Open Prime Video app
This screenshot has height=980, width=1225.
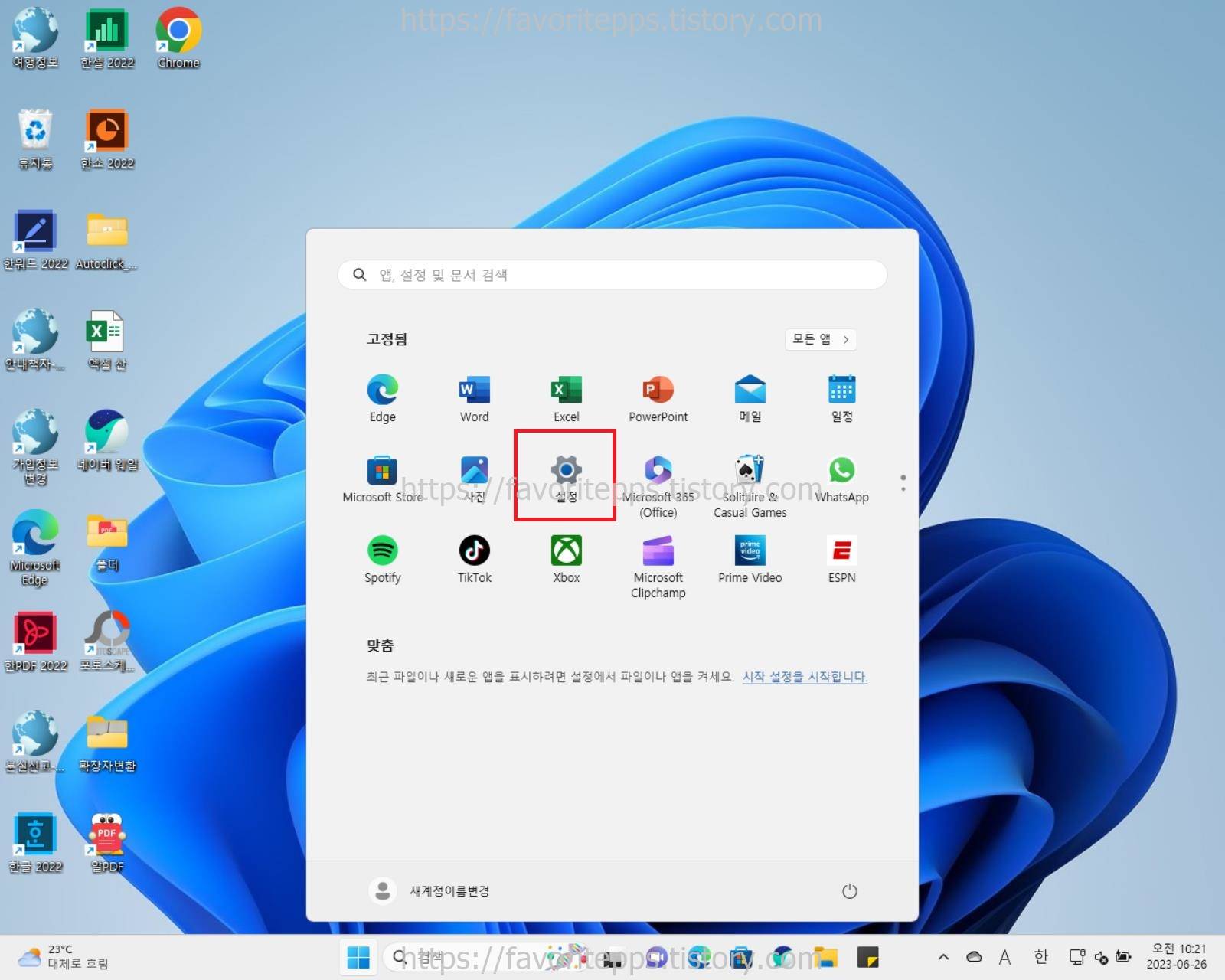pyautogui.click(x=750, y=560)
